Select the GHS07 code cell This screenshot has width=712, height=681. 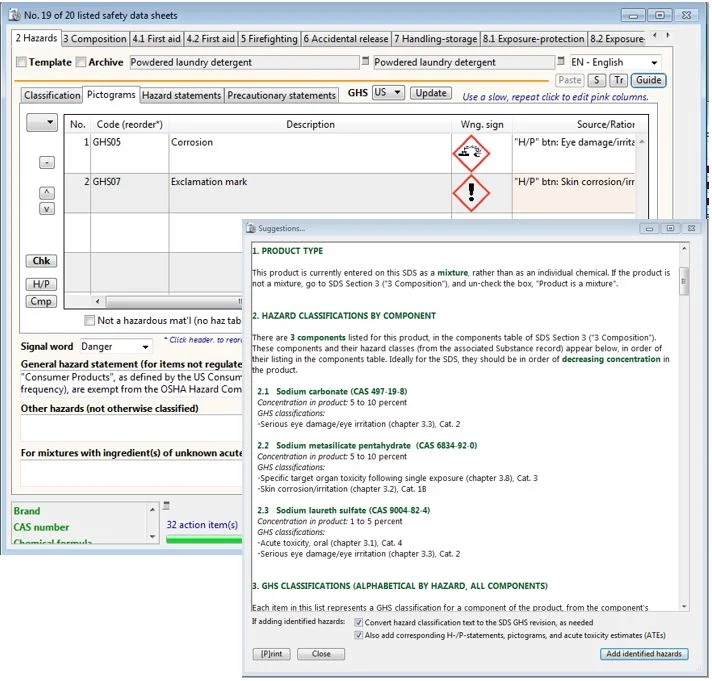point(129,193)
